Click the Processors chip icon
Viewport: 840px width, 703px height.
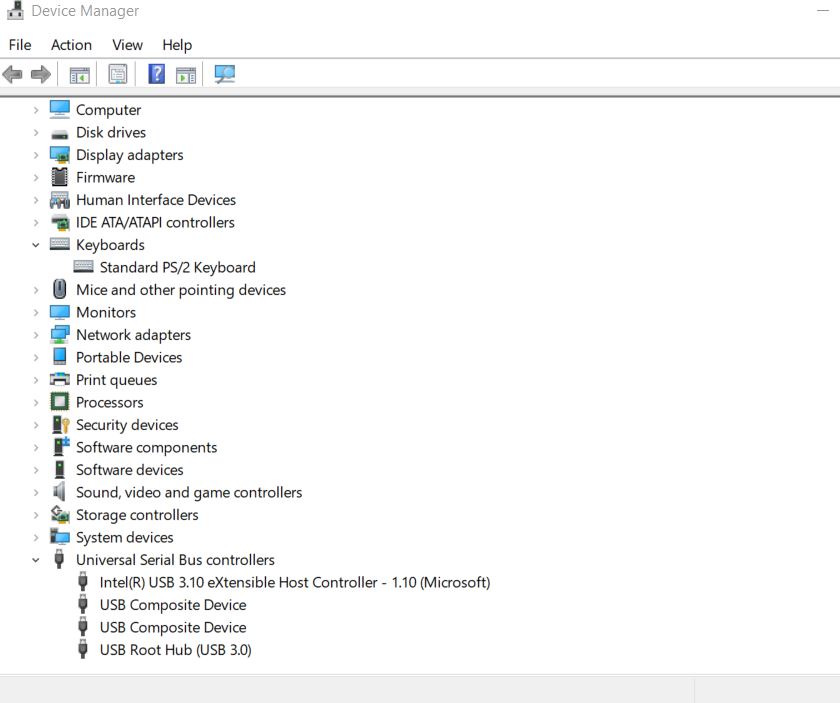[59, 402]
